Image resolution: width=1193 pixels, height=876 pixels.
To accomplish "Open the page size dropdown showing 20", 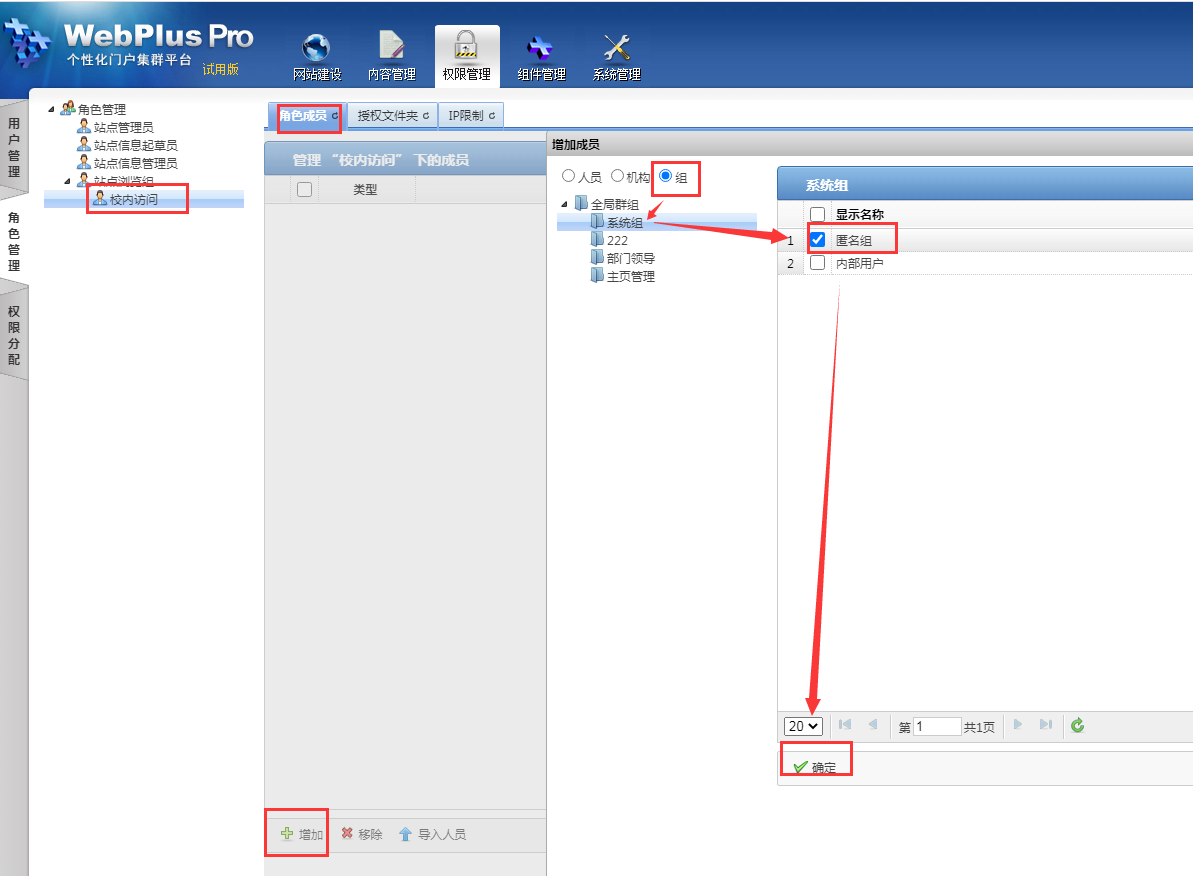I will point(803,726).
